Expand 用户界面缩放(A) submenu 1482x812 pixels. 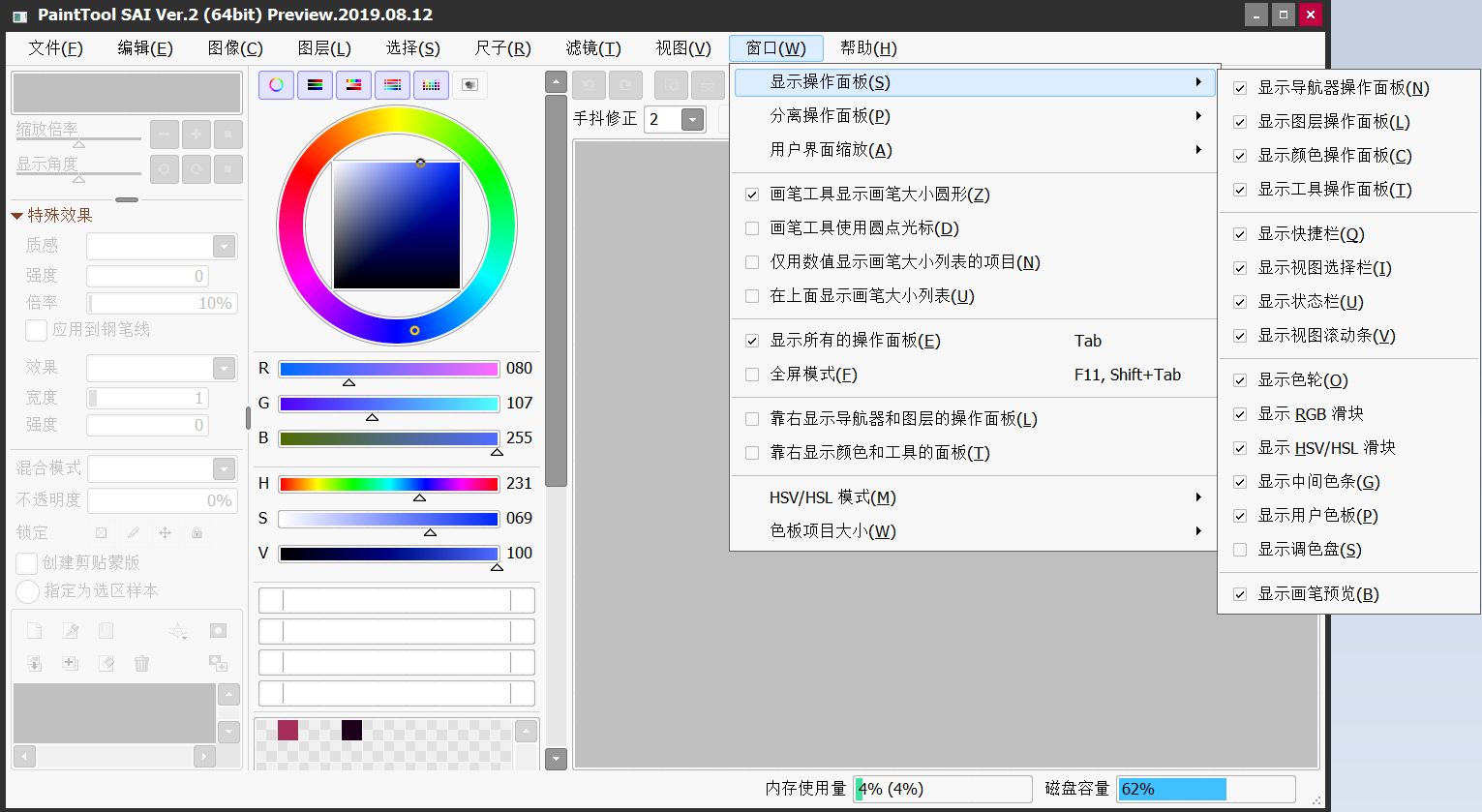[x=973, y=150]
